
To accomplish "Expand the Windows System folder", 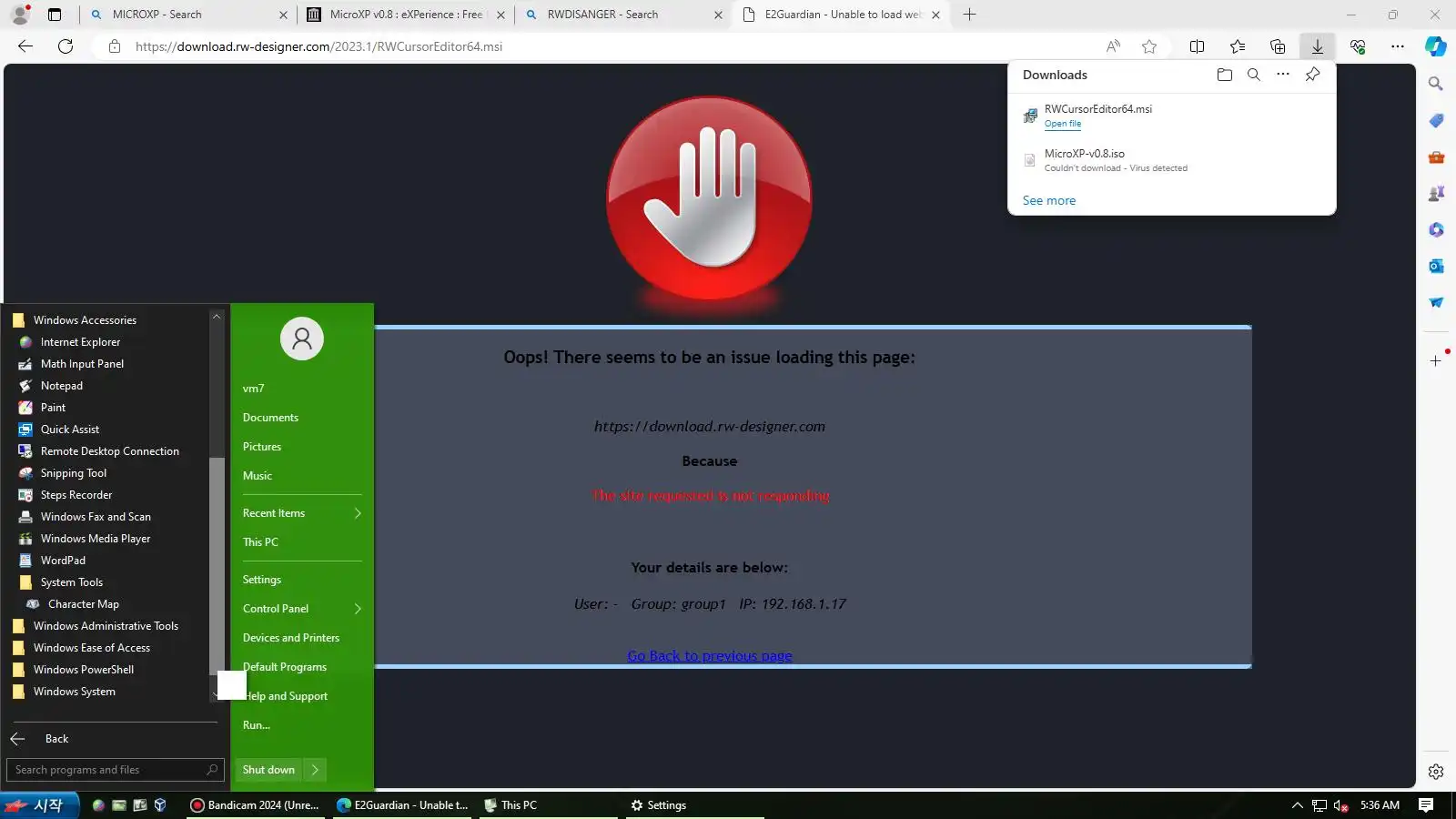I will click(75, 692).
